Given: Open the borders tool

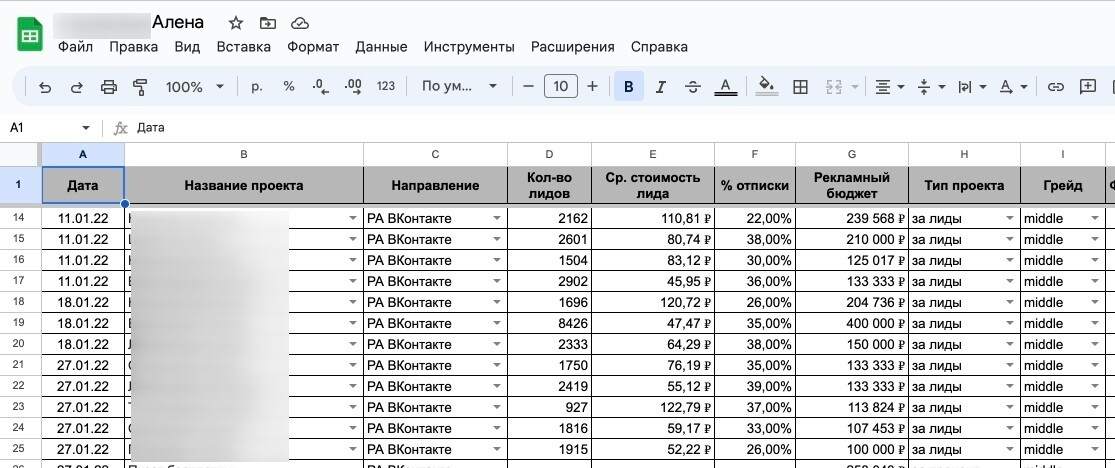Looking at the screenshot, I should (x=800, y=87).
